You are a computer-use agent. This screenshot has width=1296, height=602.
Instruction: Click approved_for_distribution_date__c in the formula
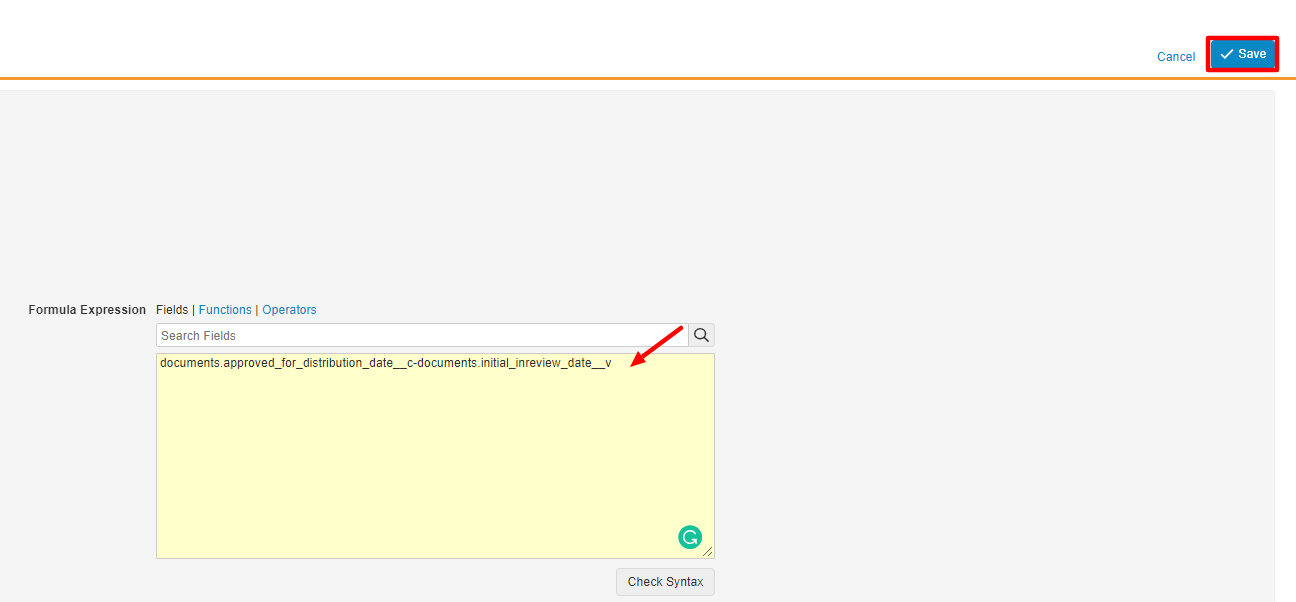[x=313, y=363]
